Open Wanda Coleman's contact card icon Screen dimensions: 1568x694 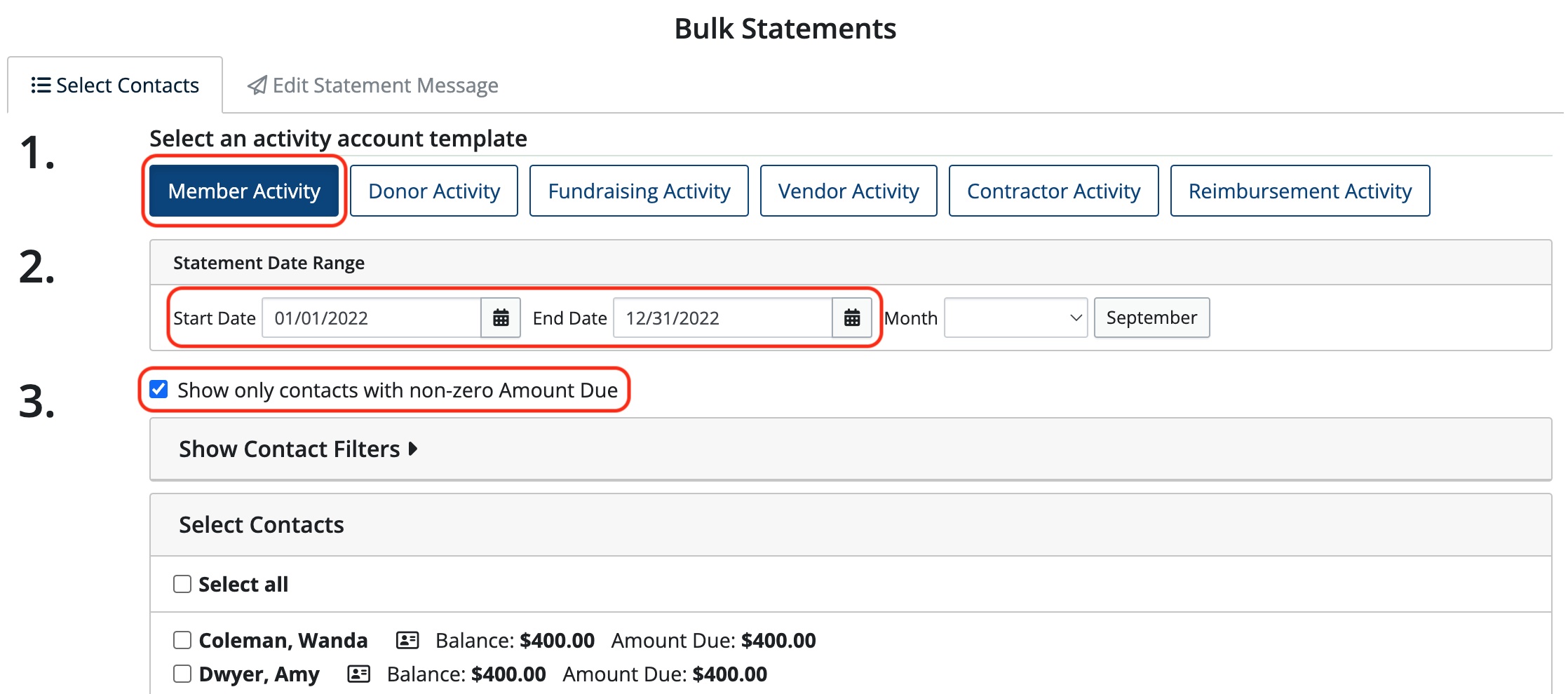coord(407,640)
